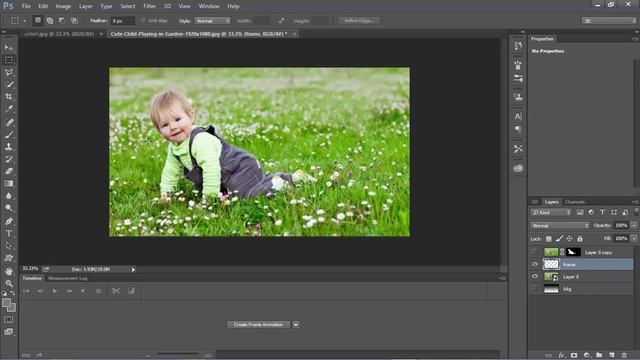The height and width of the screenshot is (360, 640).
Task: Open dropdown arrow beside Create Frame Animation
Action: [x=296, y=324]
